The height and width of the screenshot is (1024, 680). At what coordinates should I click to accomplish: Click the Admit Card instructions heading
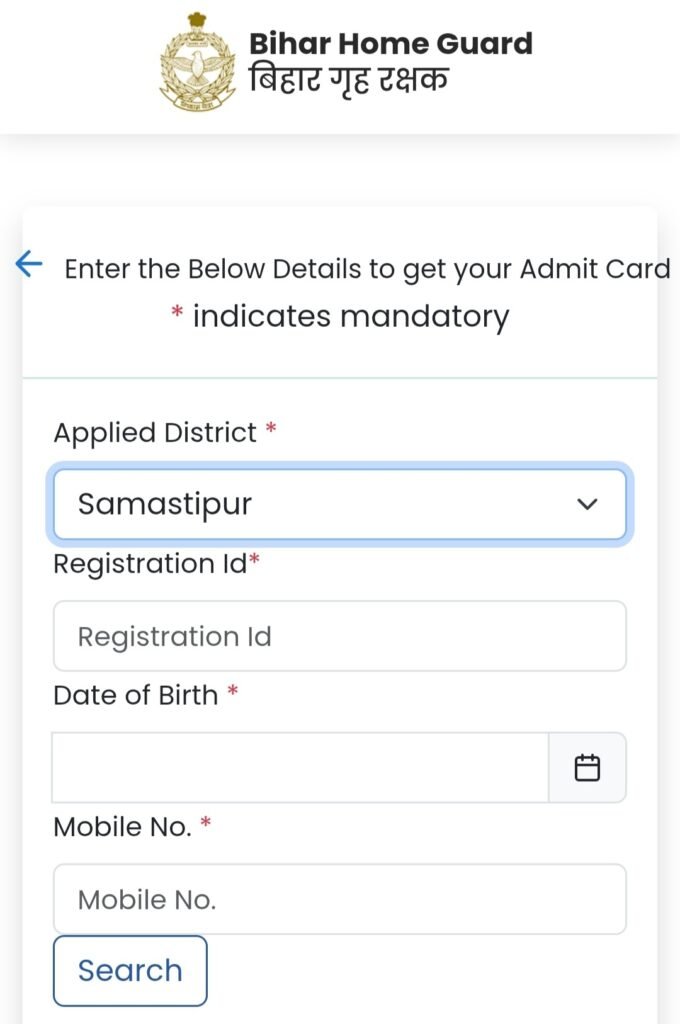367,269
